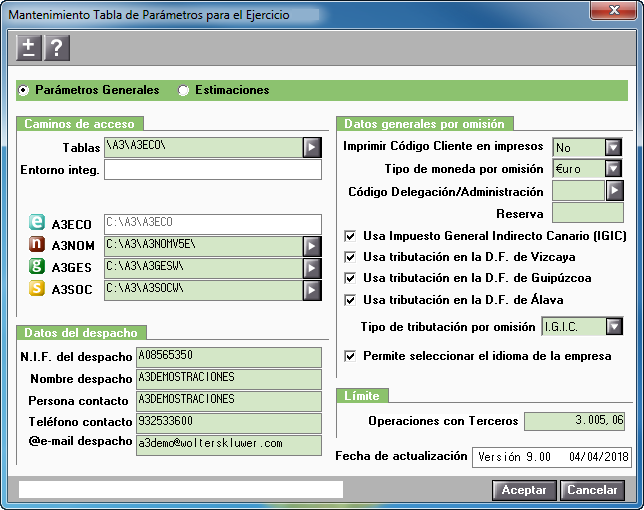The height and width of the screenshot is (510, 644).
Task: Click the A3ECO application icon
Action: [x=37, y=222]
